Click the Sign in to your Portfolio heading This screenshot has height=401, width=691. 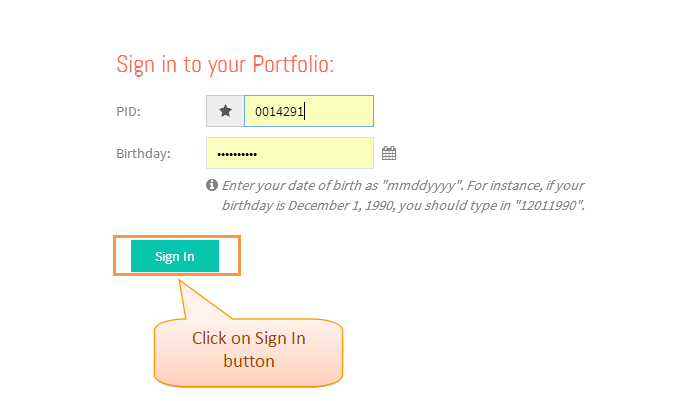pyautogui.click(x=225, y=64)
